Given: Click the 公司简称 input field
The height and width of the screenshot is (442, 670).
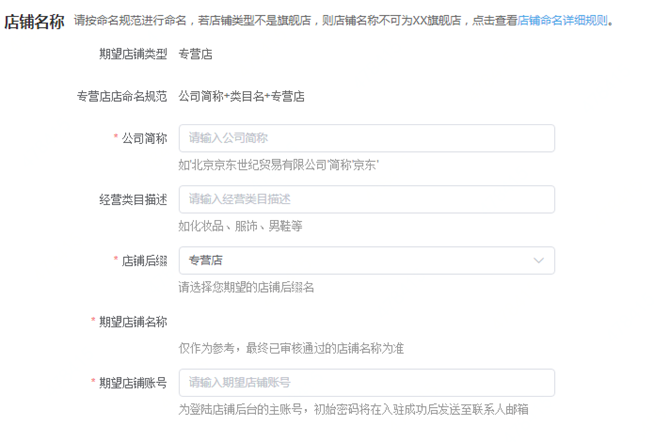Looking at the screenshot, I should 367,138.
